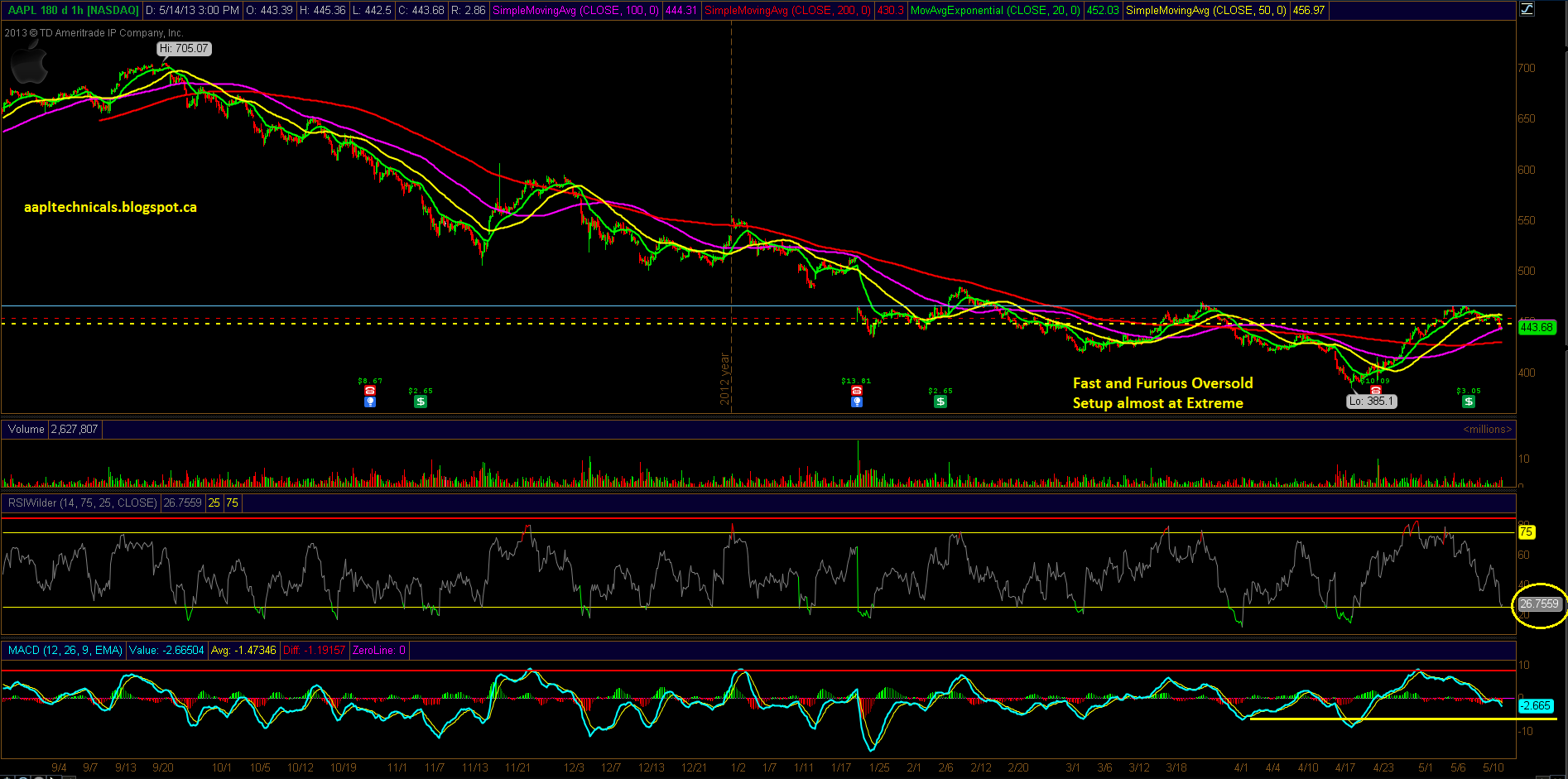The width and height of the screenshot is (1568, 779).
Task: Click the MACD ZeroLine: 0 readout
Action: [x=379, y=650]
